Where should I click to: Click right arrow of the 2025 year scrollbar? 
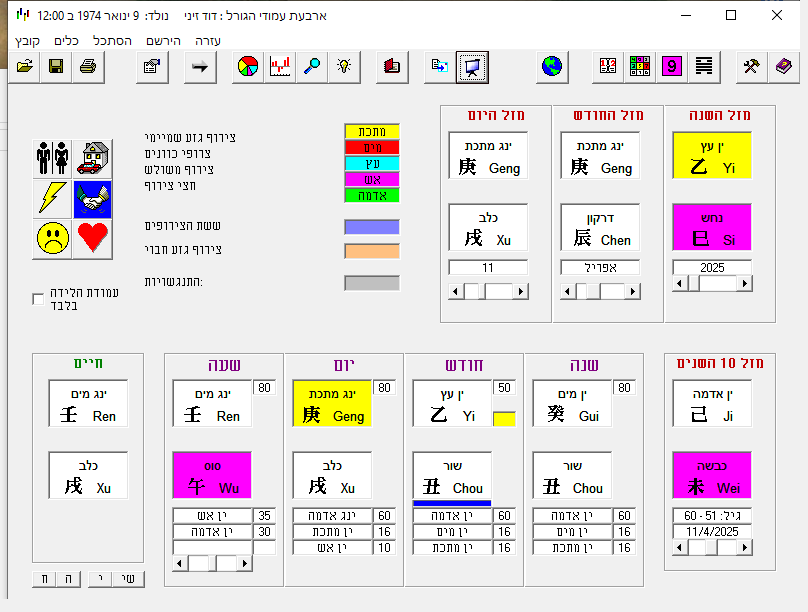745,284
